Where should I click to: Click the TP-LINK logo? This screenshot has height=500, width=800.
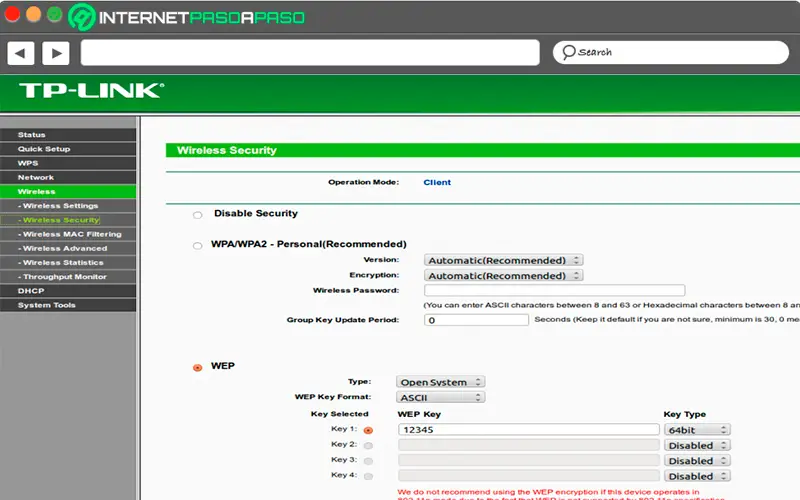coord(92,91)
